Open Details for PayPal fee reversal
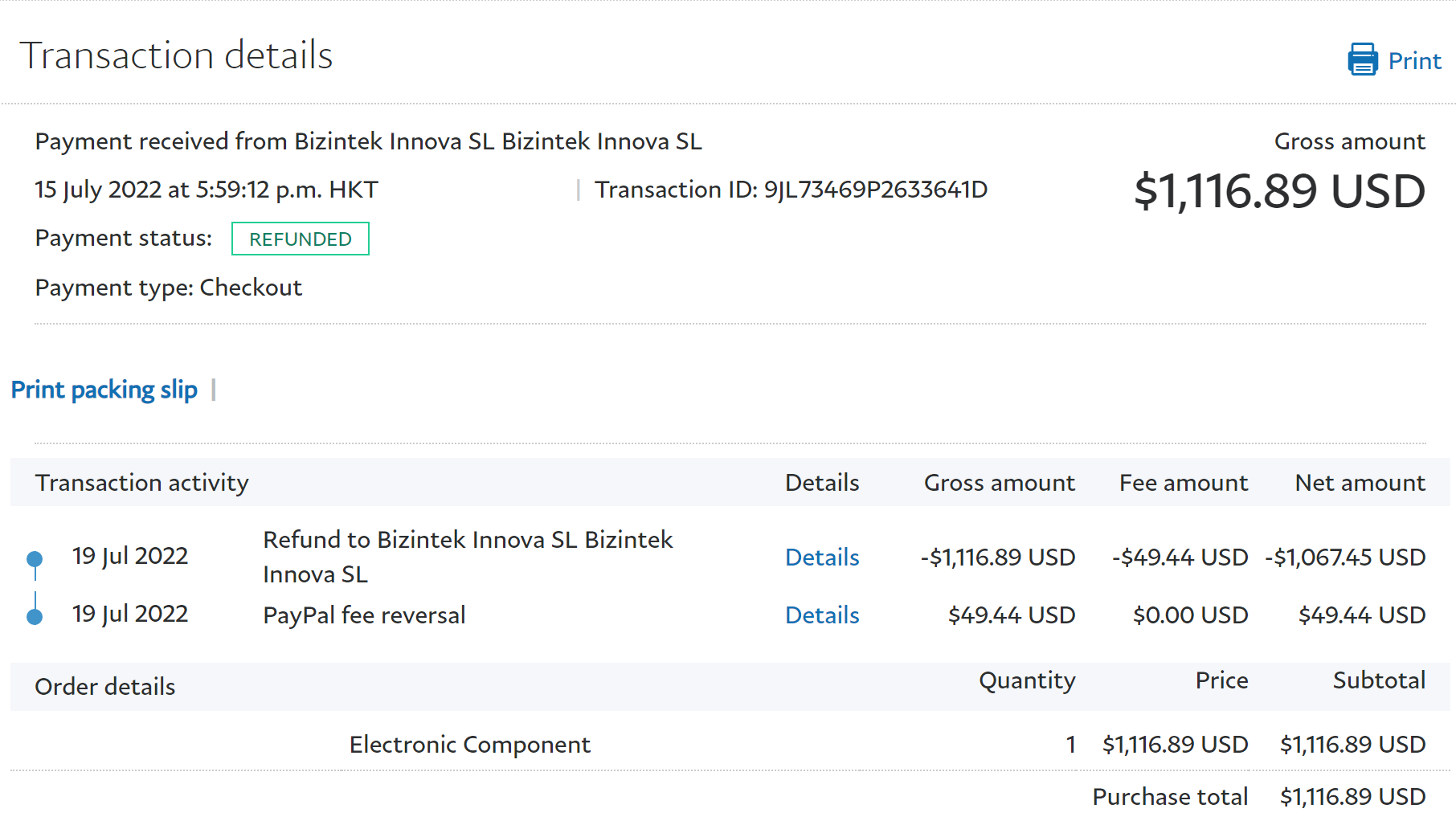This screenshot has height=825, width=1456. click(821, 615)
